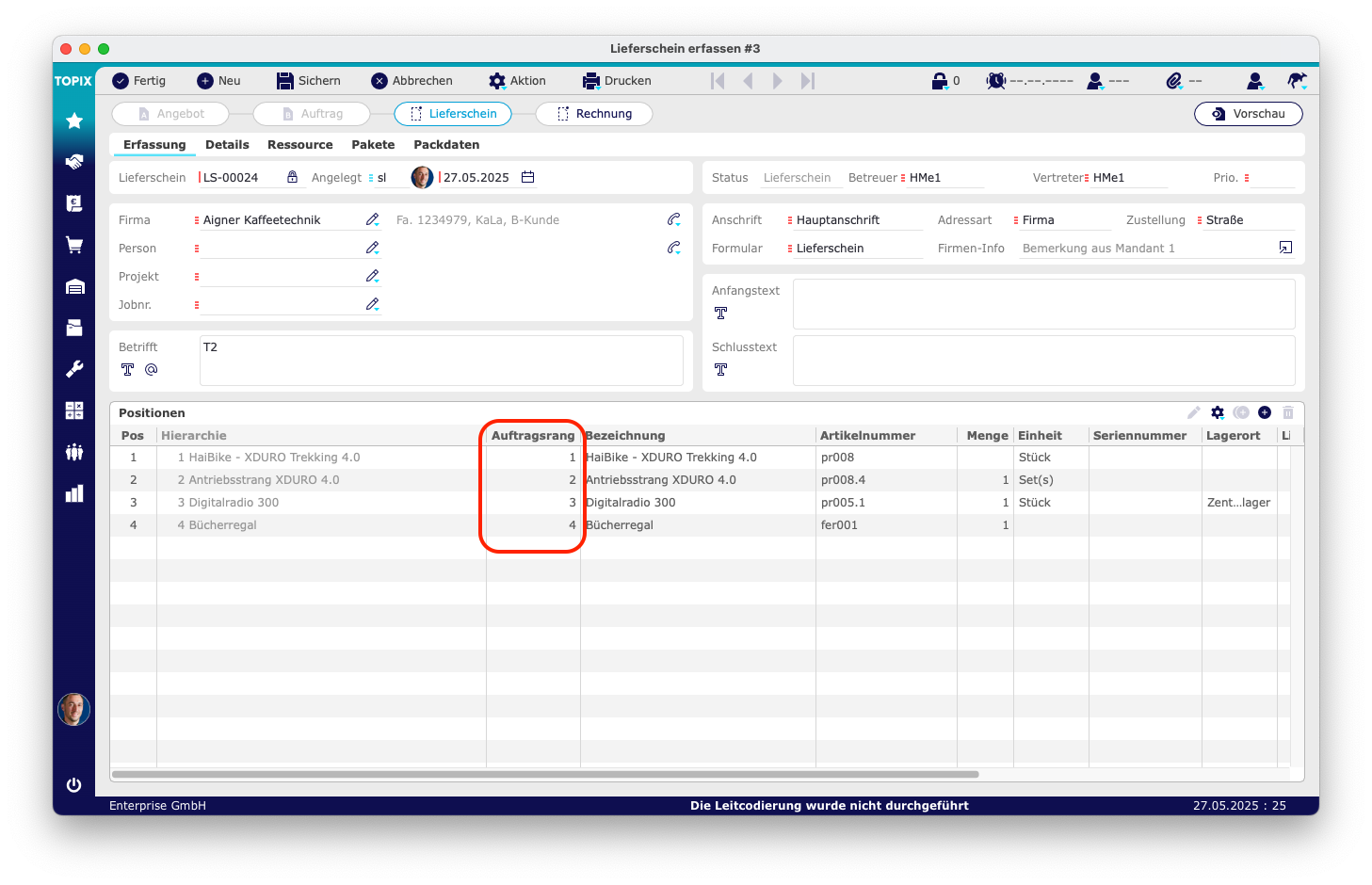Click the text format icon under Betrifft
Image resolution: width=1372 pixels, height=885 pixels.
click(128, 370)
